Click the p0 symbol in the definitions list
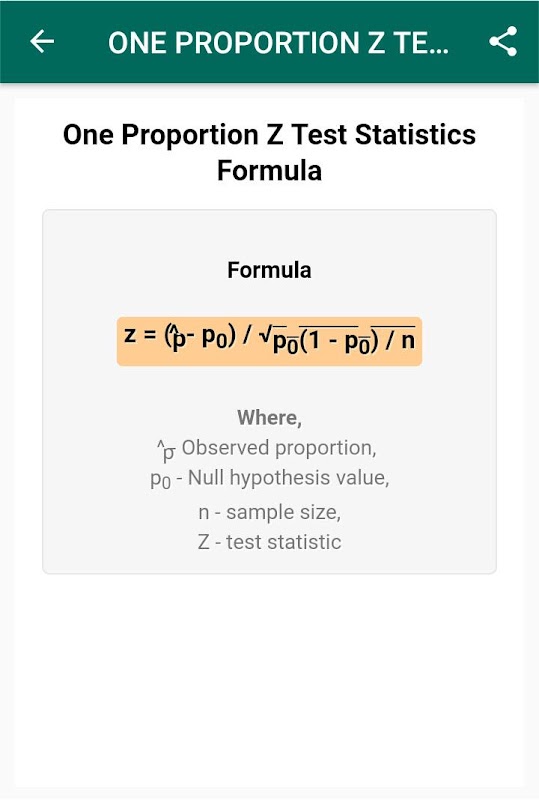 pos(160,480)
